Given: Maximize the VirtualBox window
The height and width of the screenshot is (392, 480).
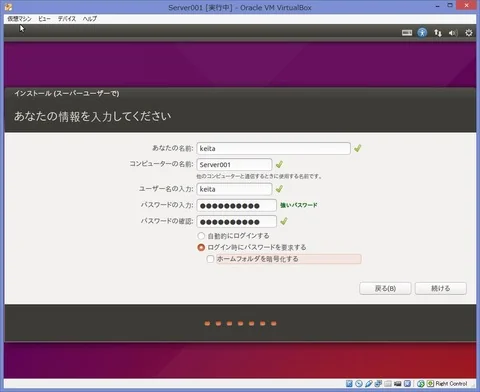Looking at the screenshot, I should point(450,5).
